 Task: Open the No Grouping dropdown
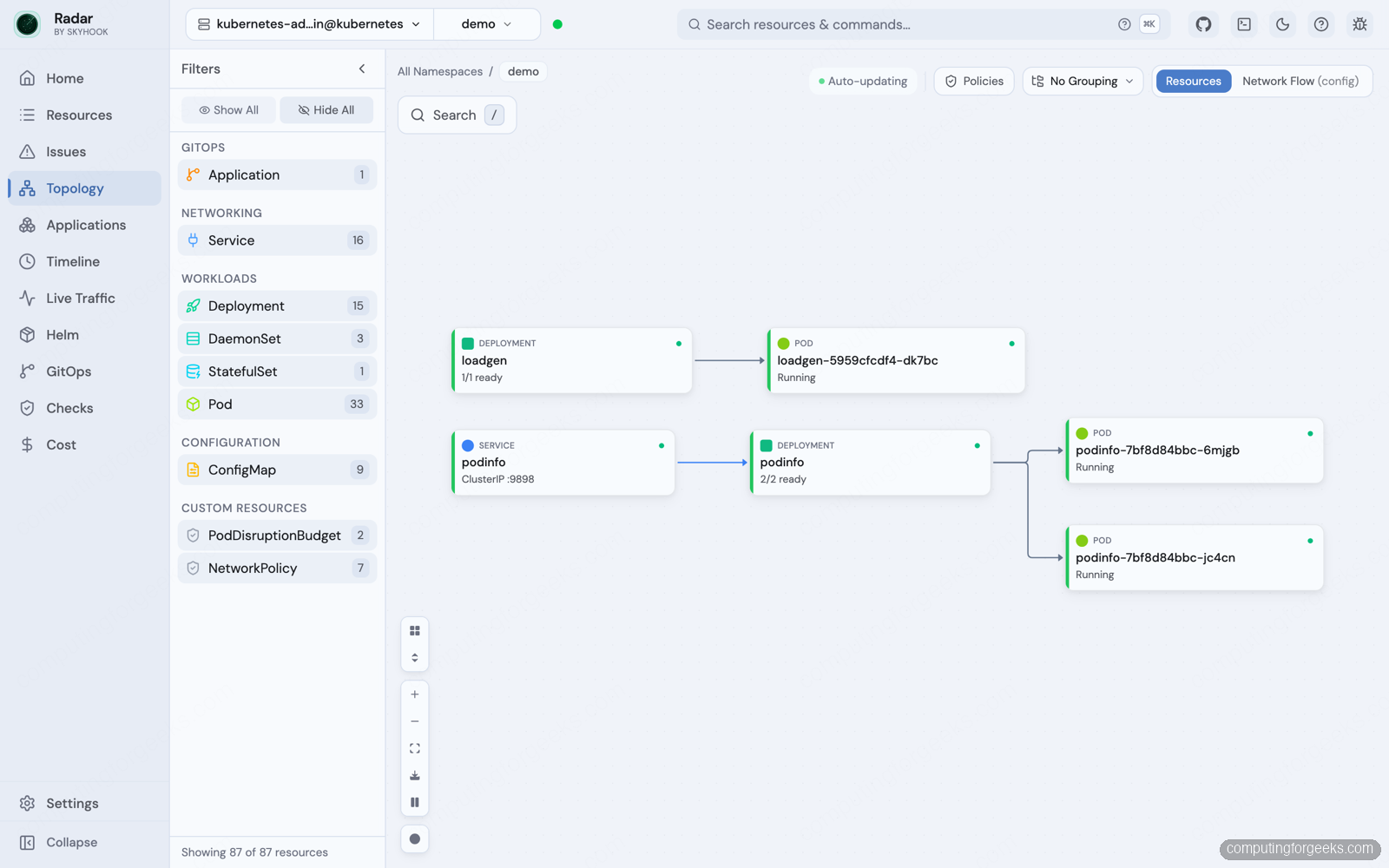pyautogui.click(x=1083, y=81)
